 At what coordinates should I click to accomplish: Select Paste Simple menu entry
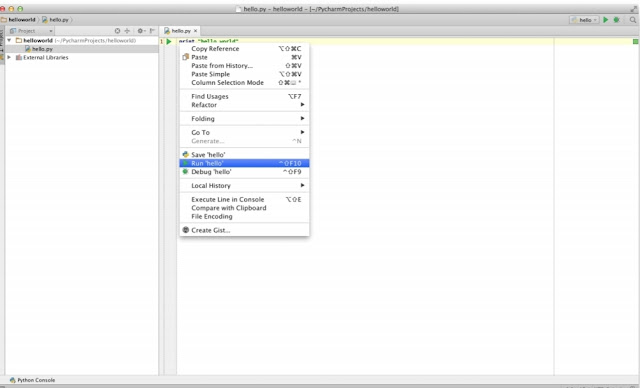[x=244, y=74]
